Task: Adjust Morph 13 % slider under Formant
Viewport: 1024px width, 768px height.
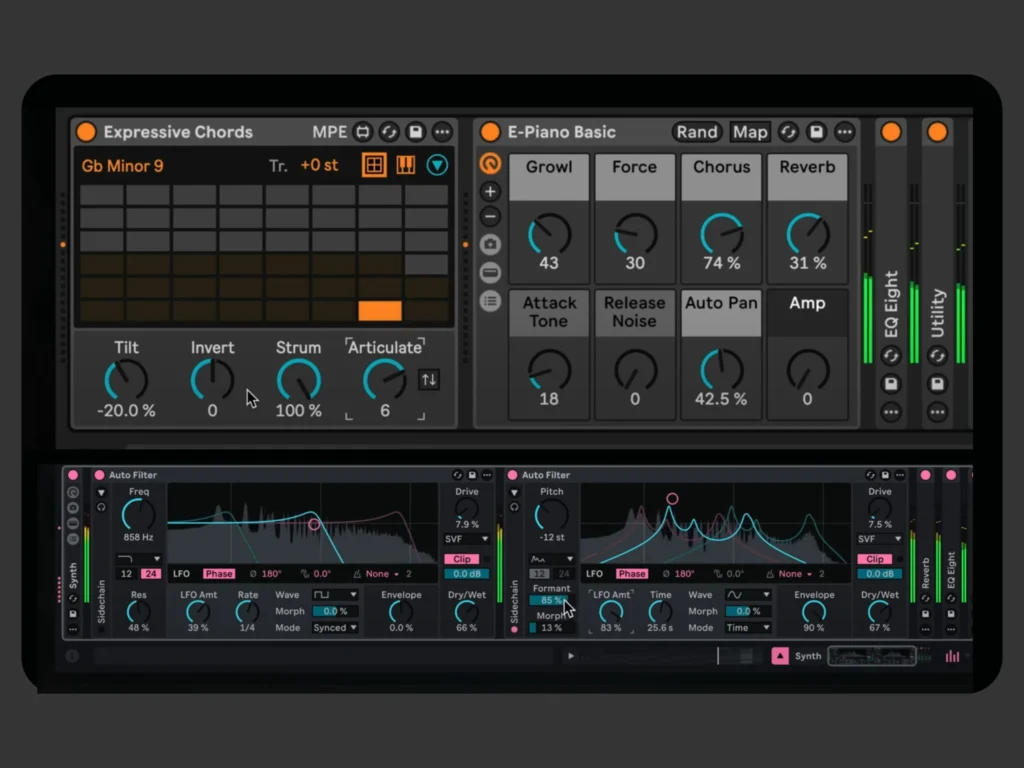Action: (x=551, y=628)
